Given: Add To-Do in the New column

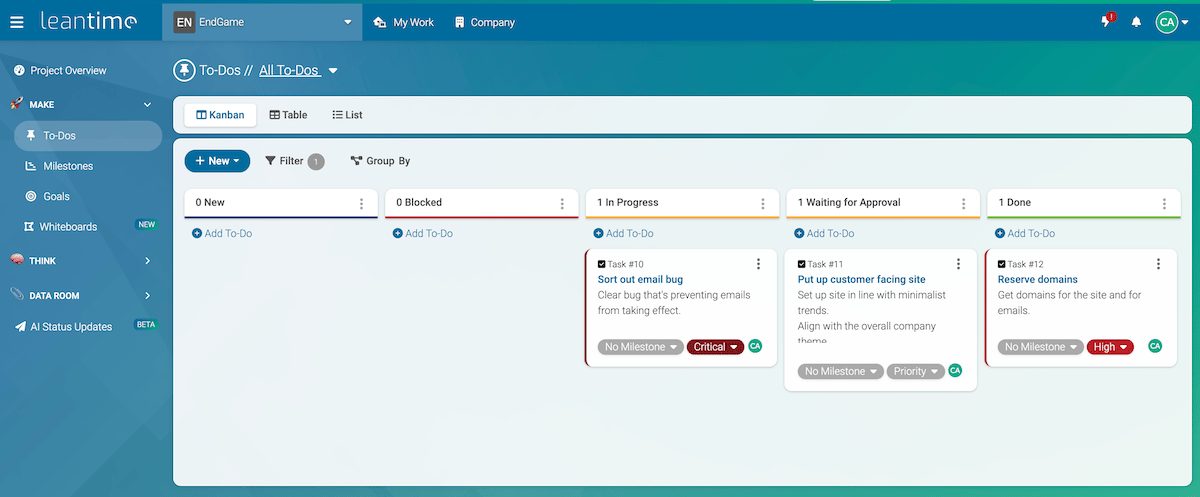Looking at the screenshot, I should coord(222,233).
